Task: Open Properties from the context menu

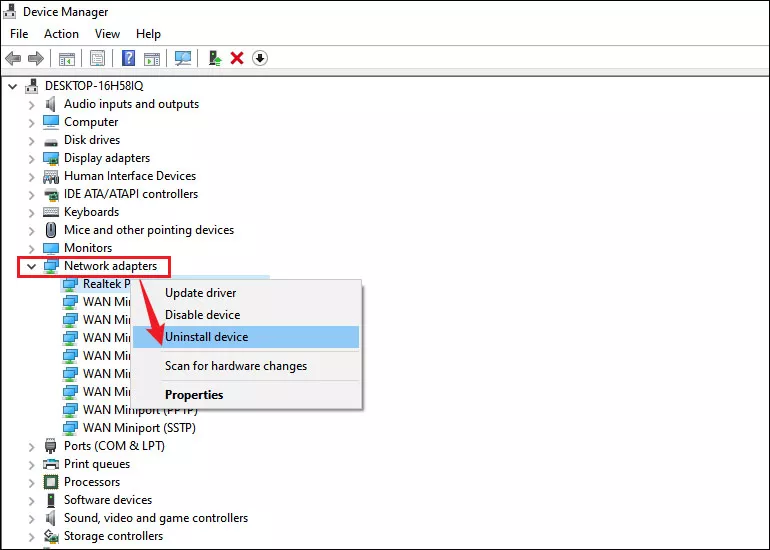Action: click(x=246, y=395)
